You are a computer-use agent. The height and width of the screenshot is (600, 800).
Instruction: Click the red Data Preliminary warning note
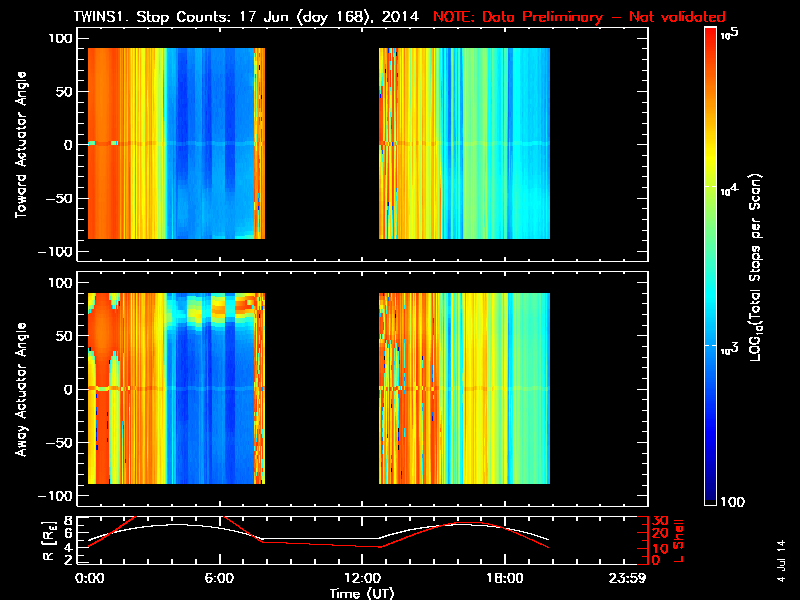(579, 17)
